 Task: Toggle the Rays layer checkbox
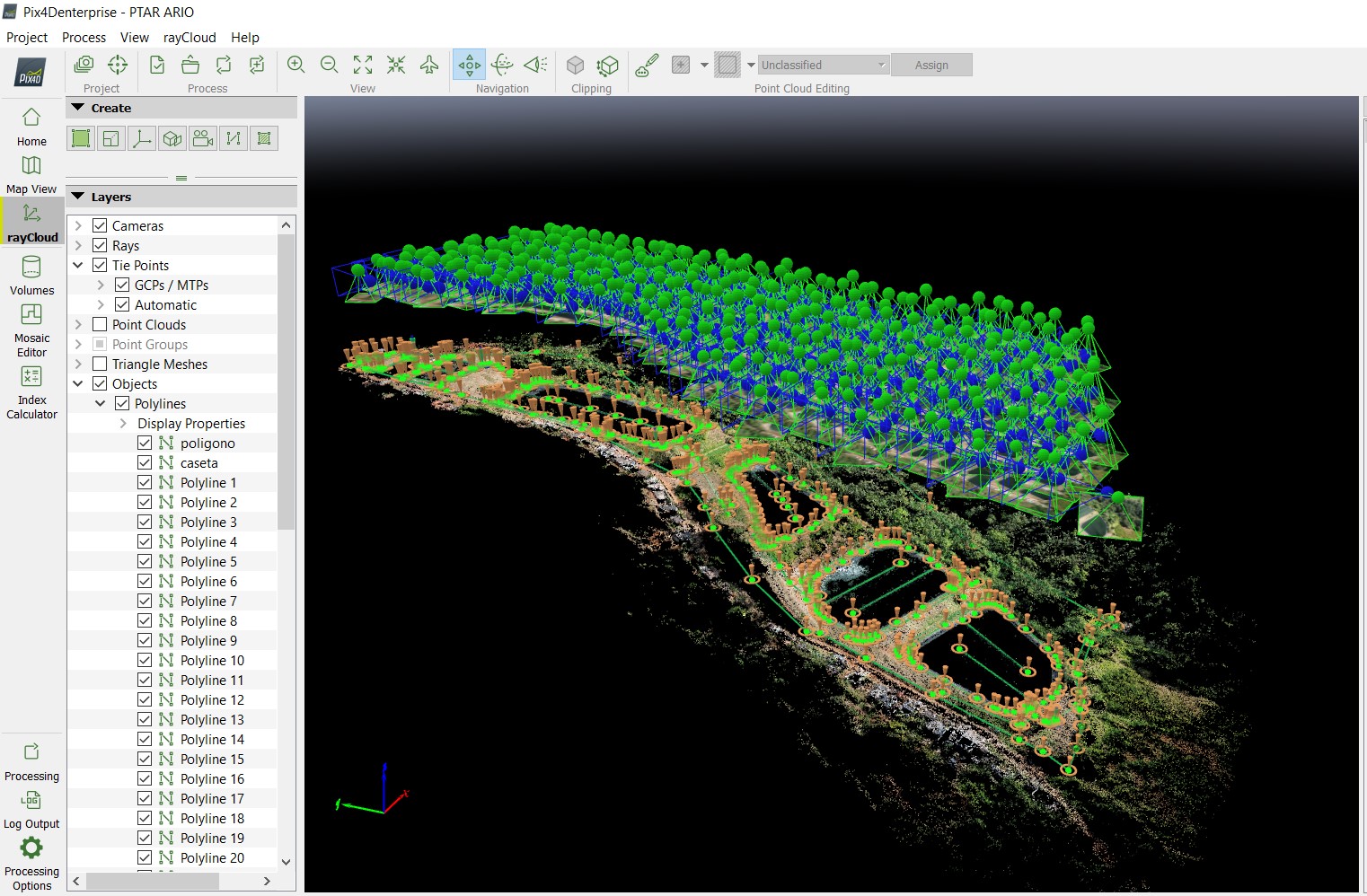pyautogui.click(x=100, y=245)
